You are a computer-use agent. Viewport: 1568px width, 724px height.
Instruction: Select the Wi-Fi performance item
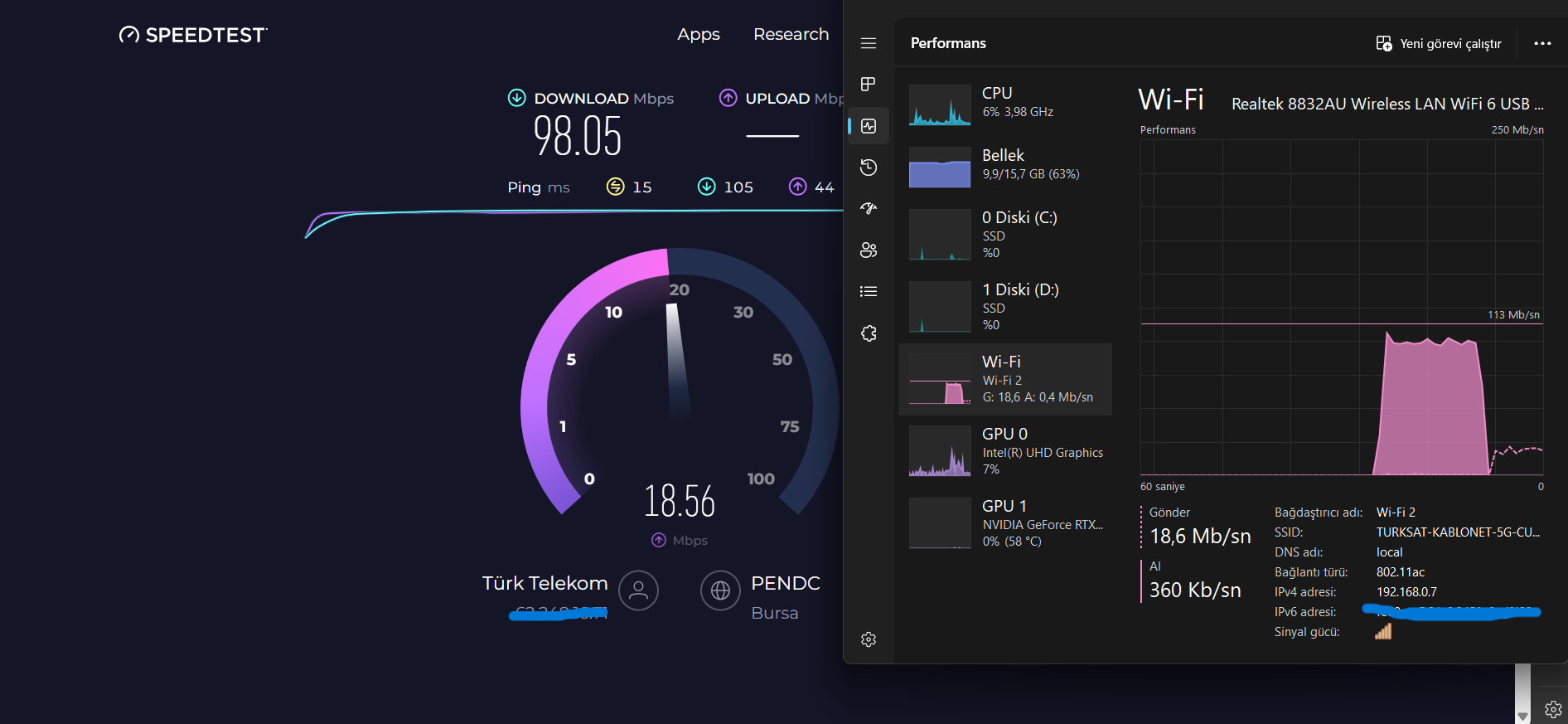pos(1005,379)
